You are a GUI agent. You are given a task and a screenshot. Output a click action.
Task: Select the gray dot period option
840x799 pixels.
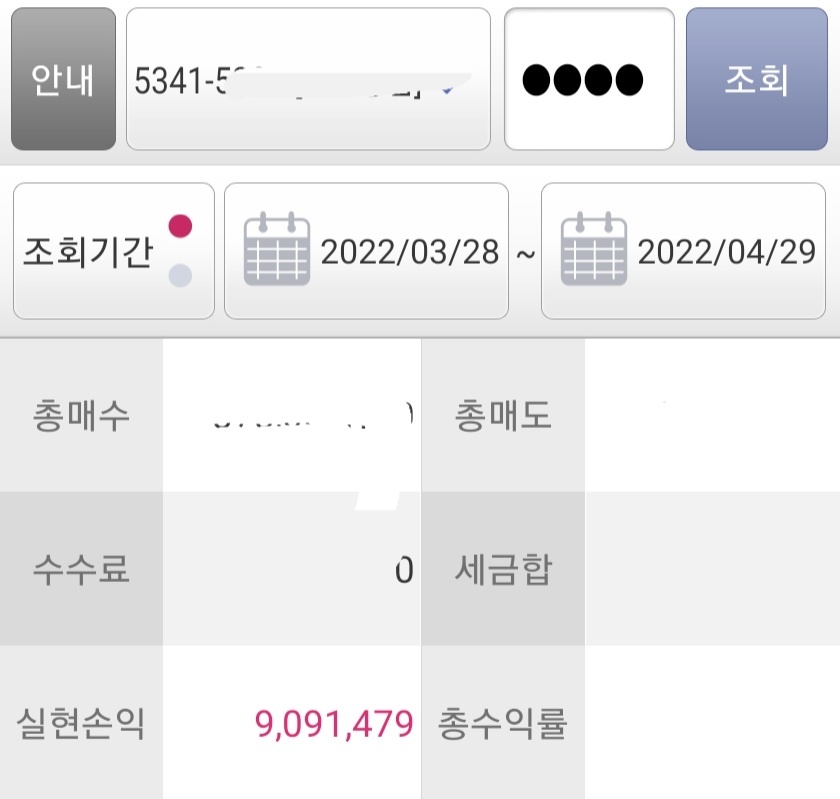click(x=180, y=276)
